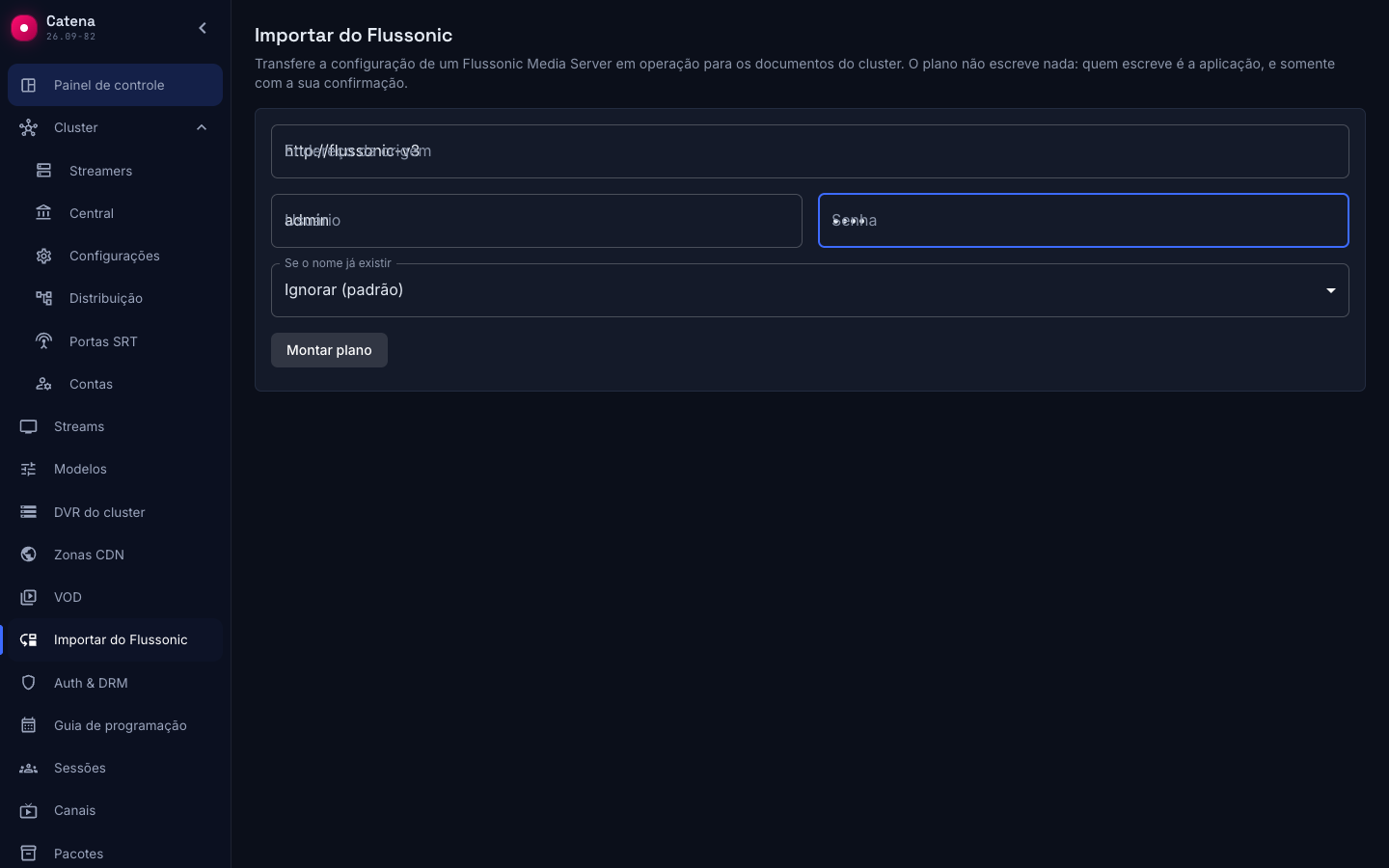
Task: Go to Streams
Action: (115, 426)
